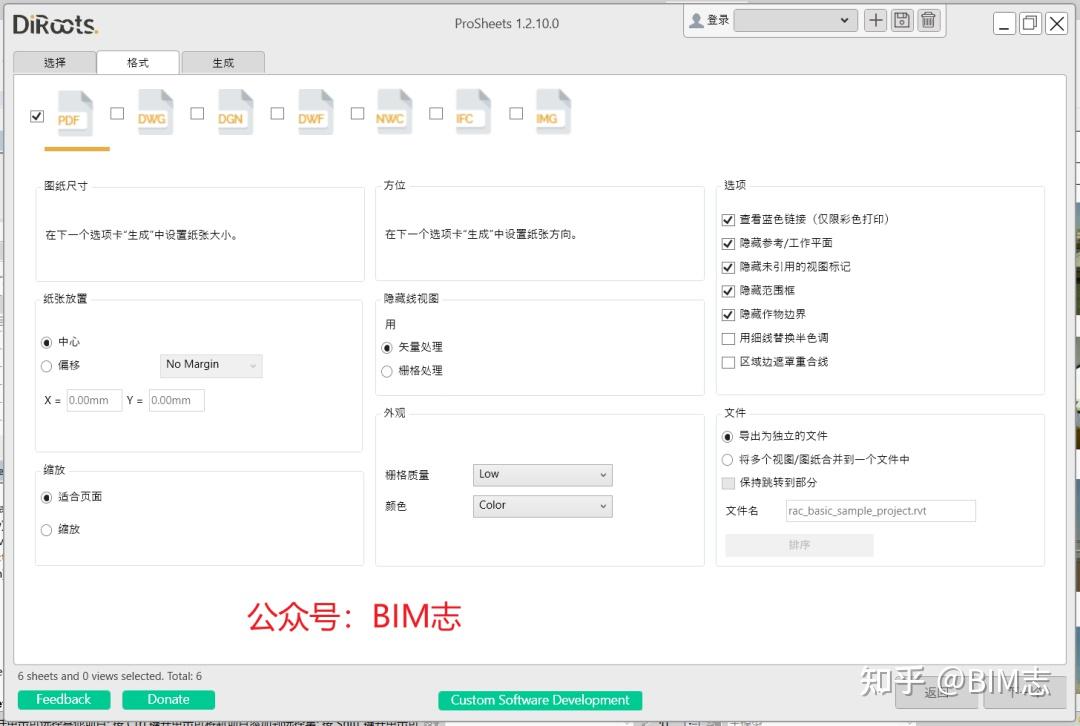
Task: Check 用细线替换半色调 option
Action: click(727, 338)
